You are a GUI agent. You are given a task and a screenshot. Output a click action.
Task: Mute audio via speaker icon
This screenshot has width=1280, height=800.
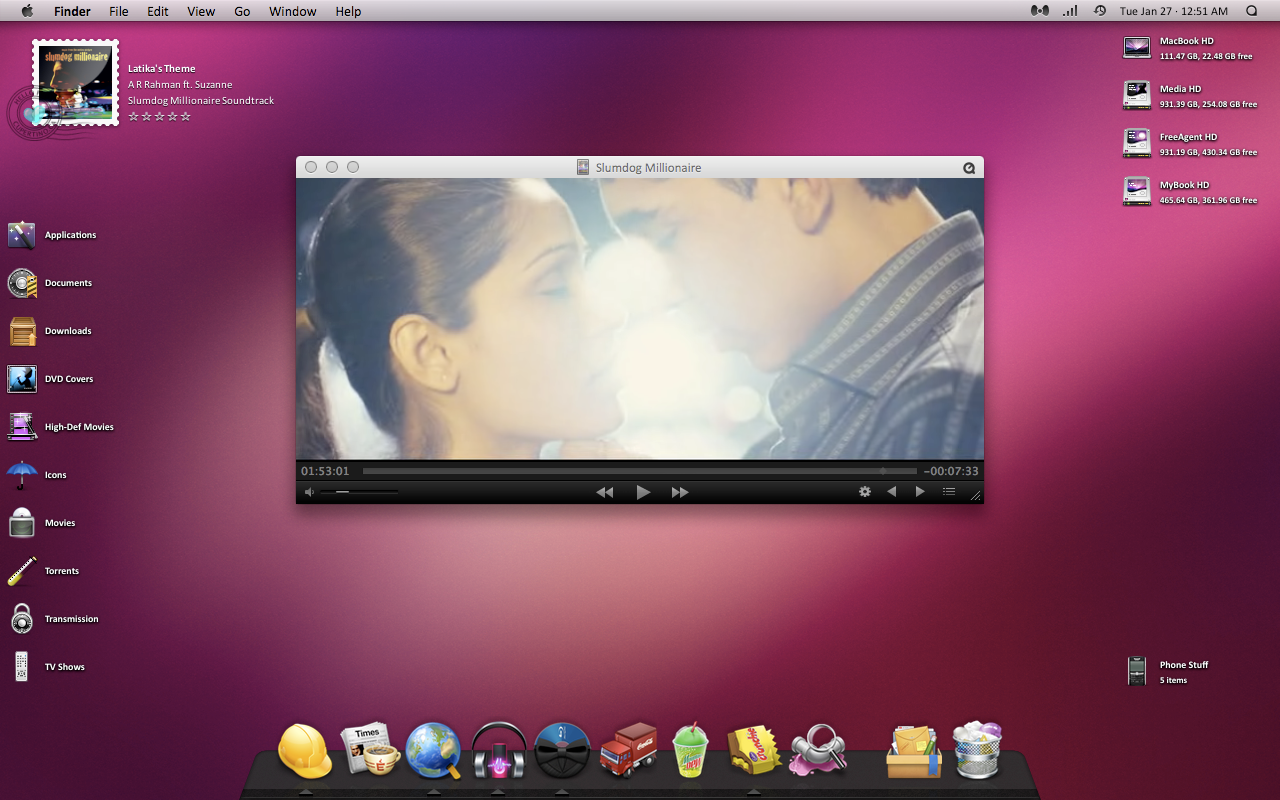point(309,492)
